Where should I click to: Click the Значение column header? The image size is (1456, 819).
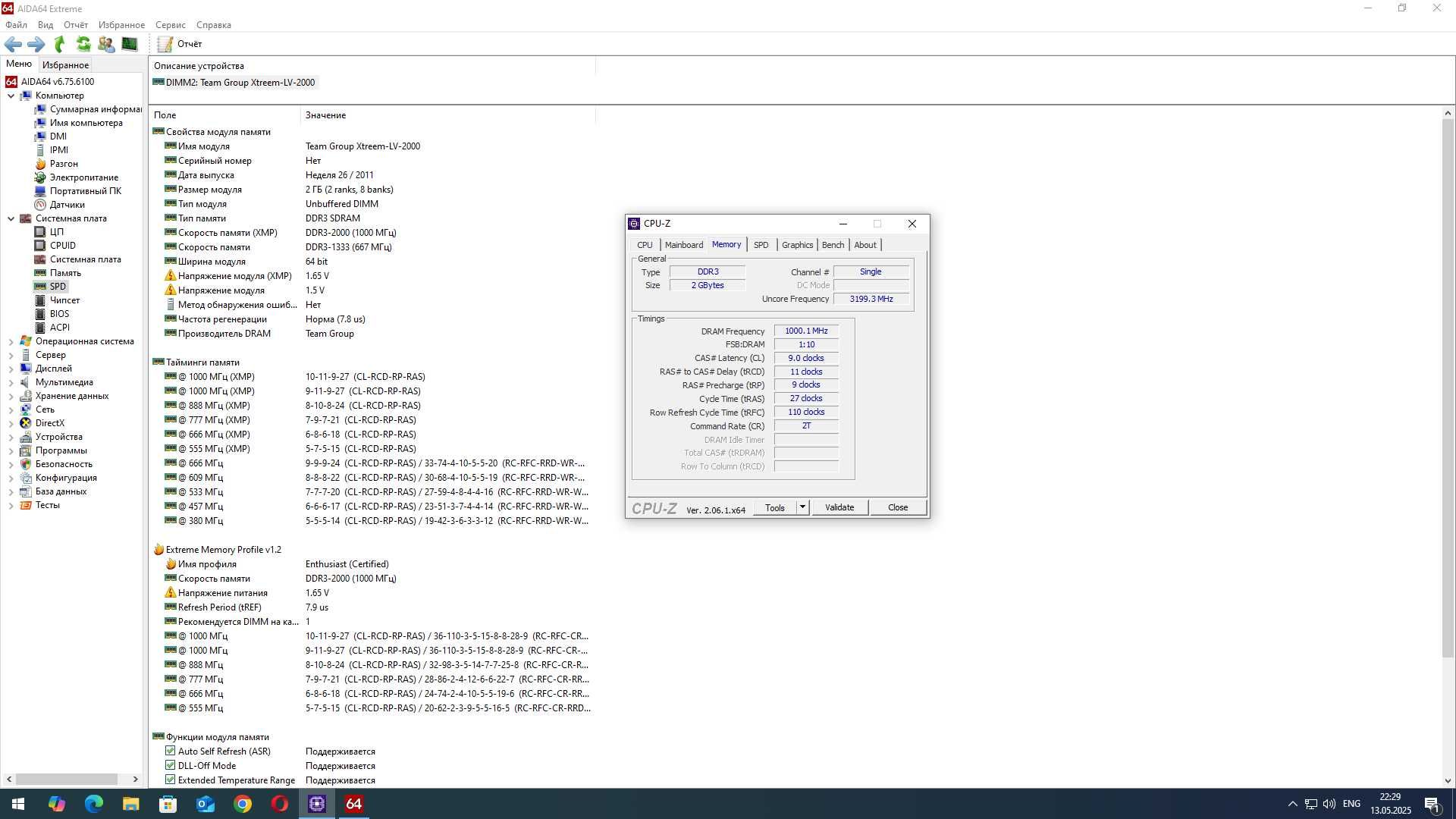(x=447, y=115)
